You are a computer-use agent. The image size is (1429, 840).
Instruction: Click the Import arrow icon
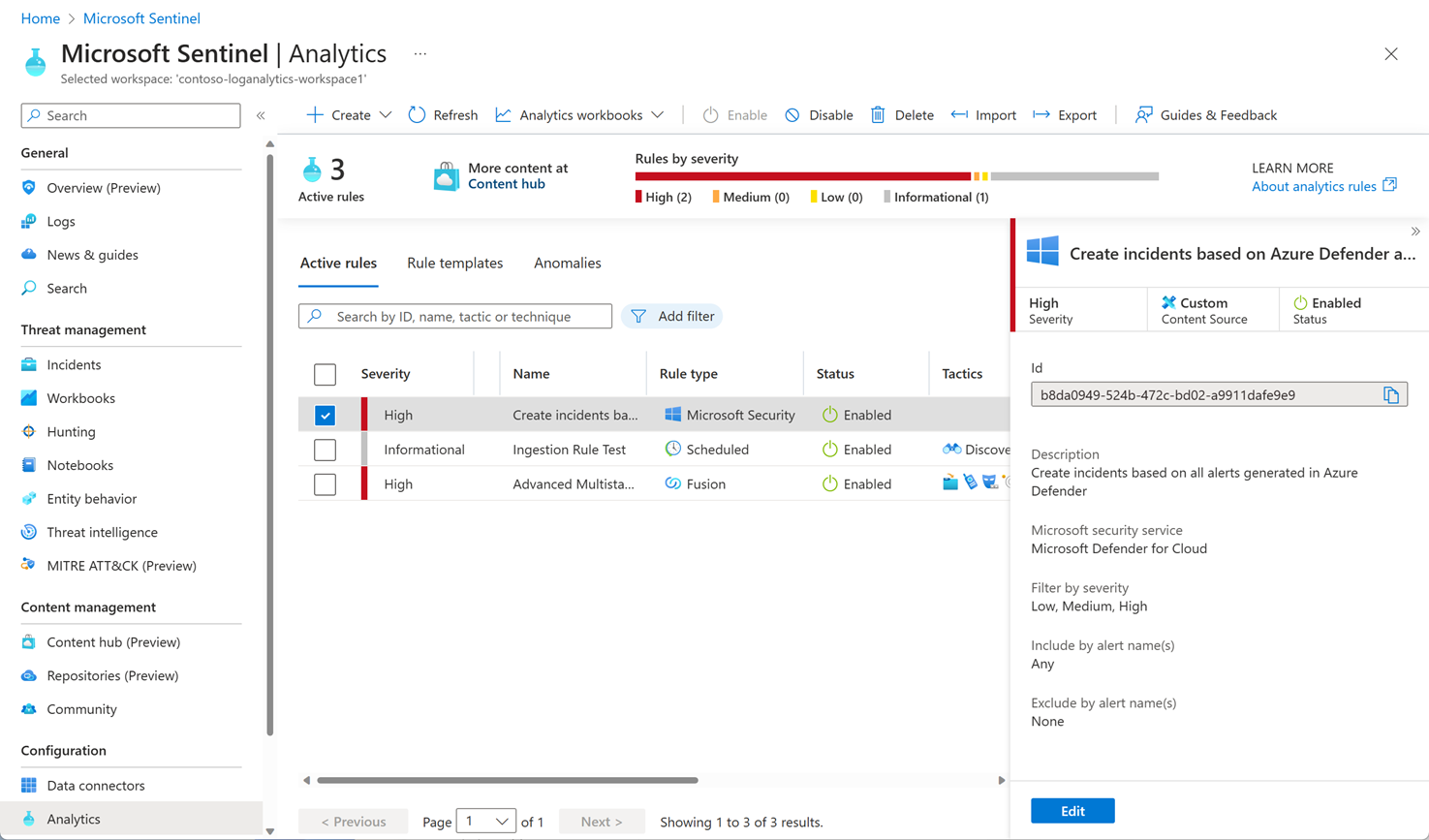point(959,115)
